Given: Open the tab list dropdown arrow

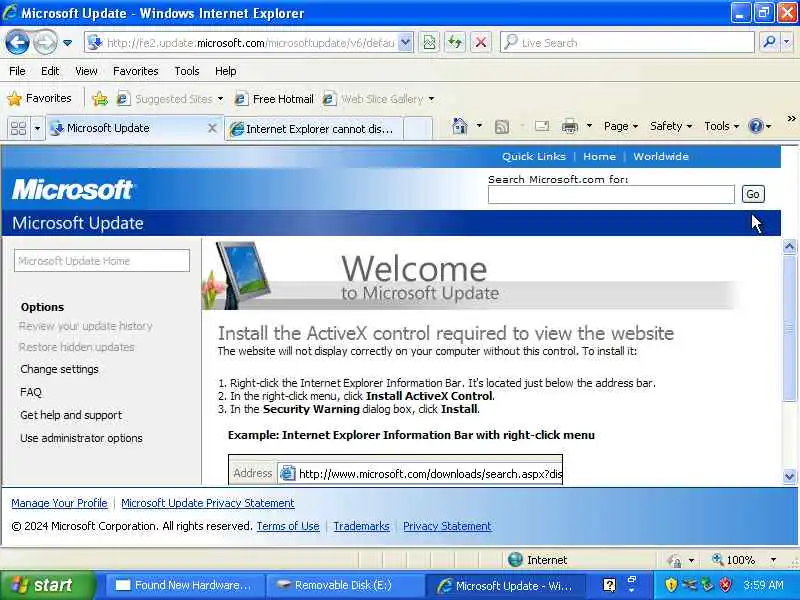Looking at the screenshot, I should 37,128.
